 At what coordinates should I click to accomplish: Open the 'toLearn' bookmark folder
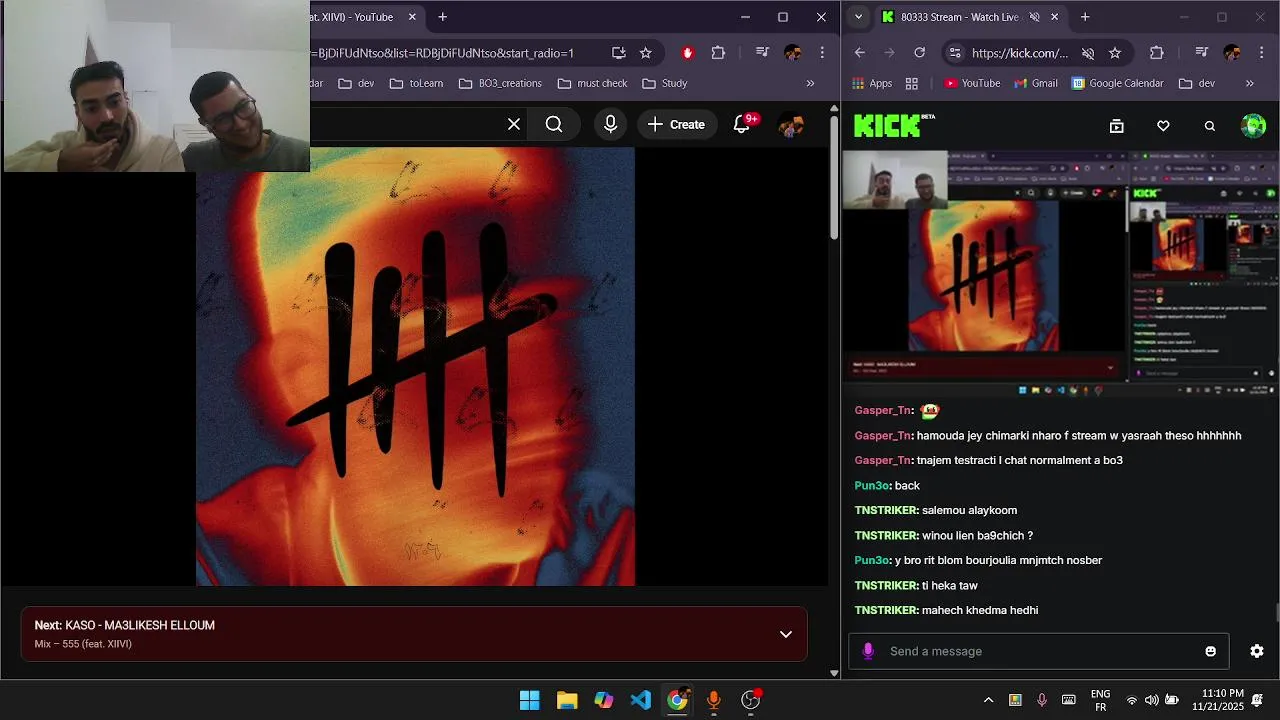click(x=416, y=83)
